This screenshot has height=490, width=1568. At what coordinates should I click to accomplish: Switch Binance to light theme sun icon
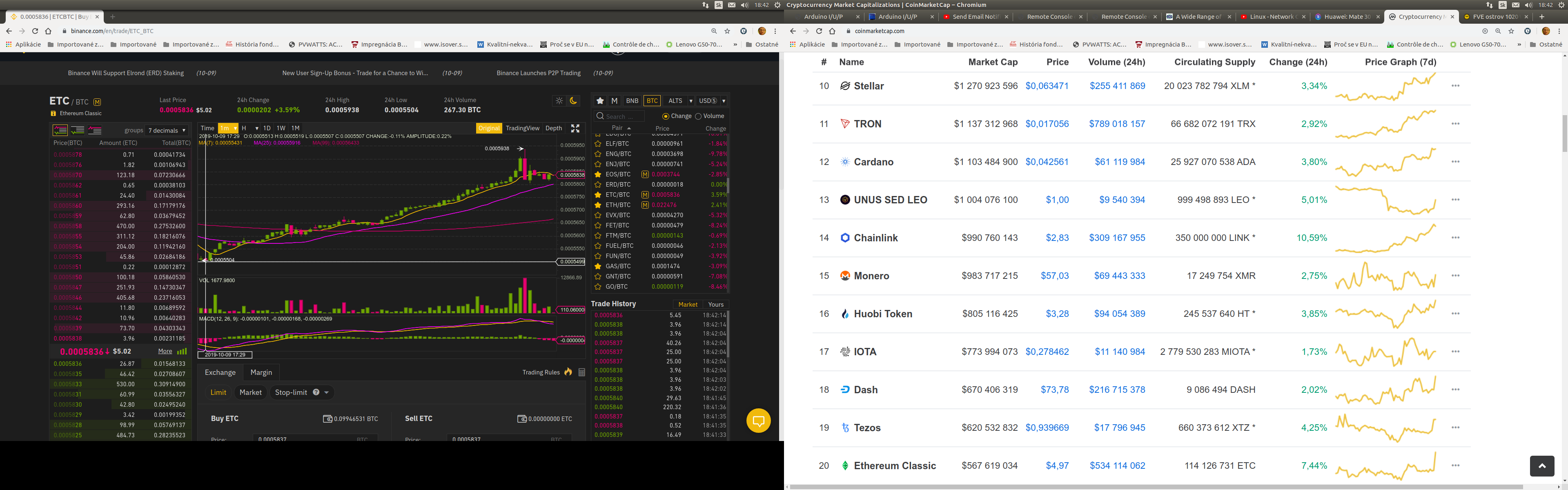559,100
